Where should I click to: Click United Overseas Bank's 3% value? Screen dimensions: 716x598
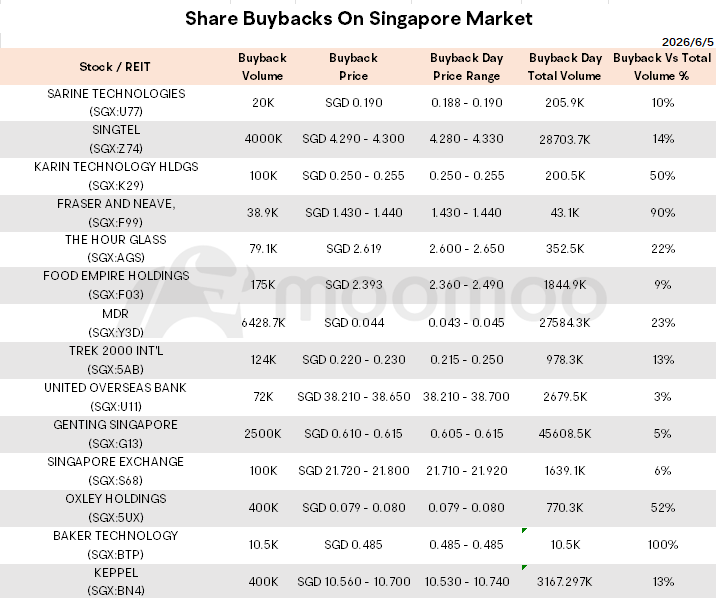(x=663, y=397)
